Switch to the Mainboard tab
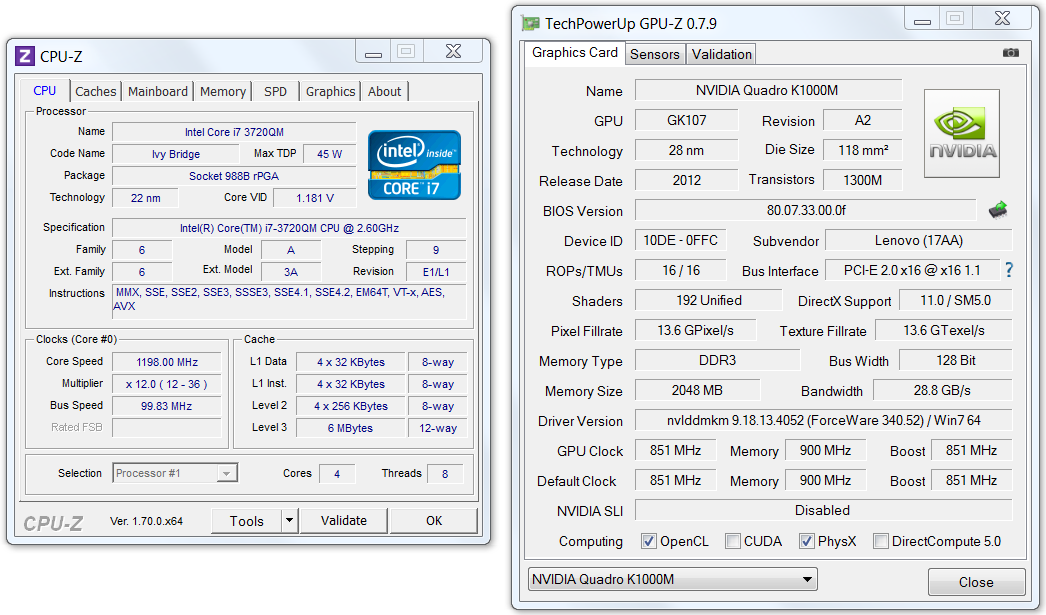 point(157,91)
